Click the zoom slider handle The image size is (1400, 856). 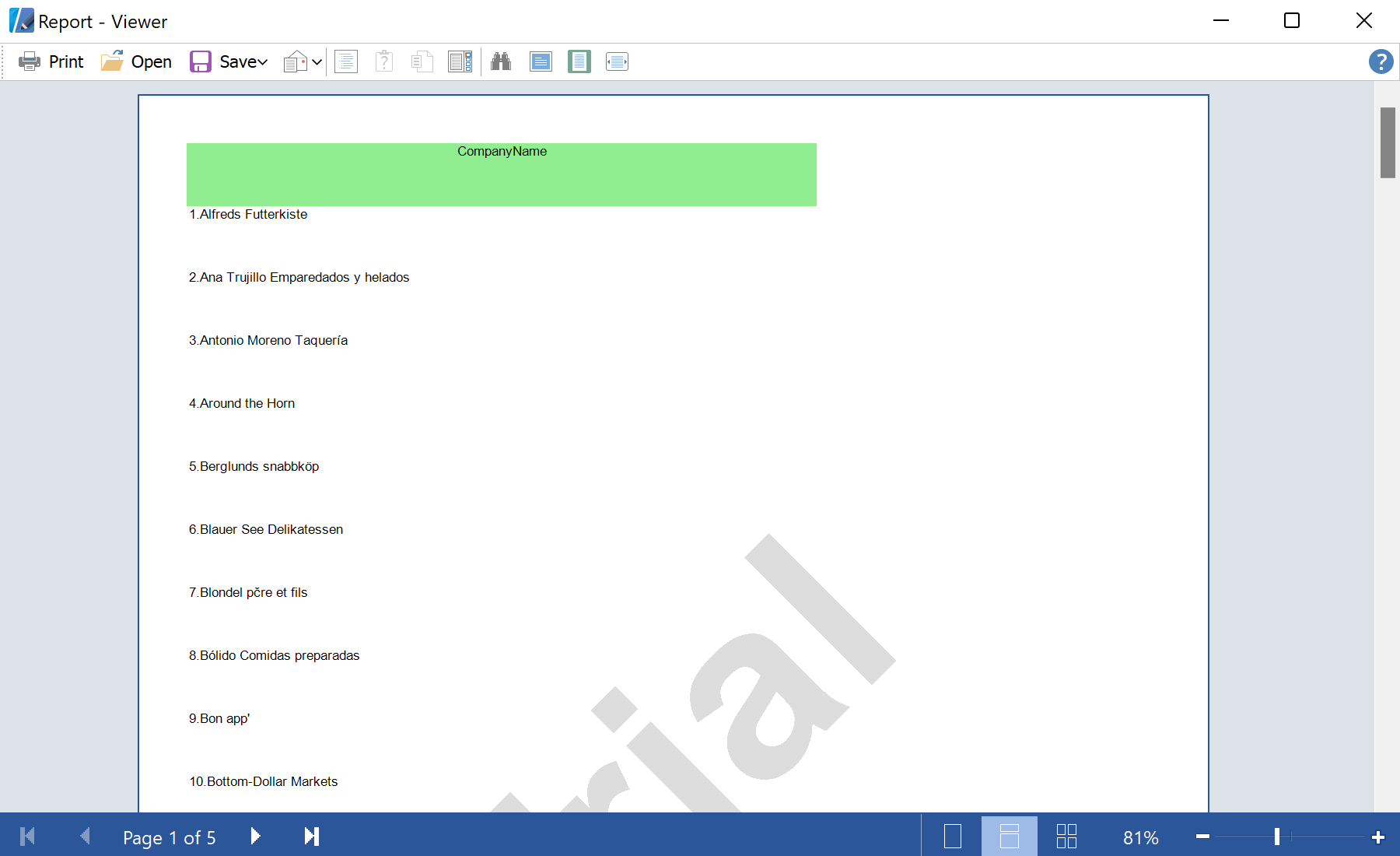click(1276, 837)
